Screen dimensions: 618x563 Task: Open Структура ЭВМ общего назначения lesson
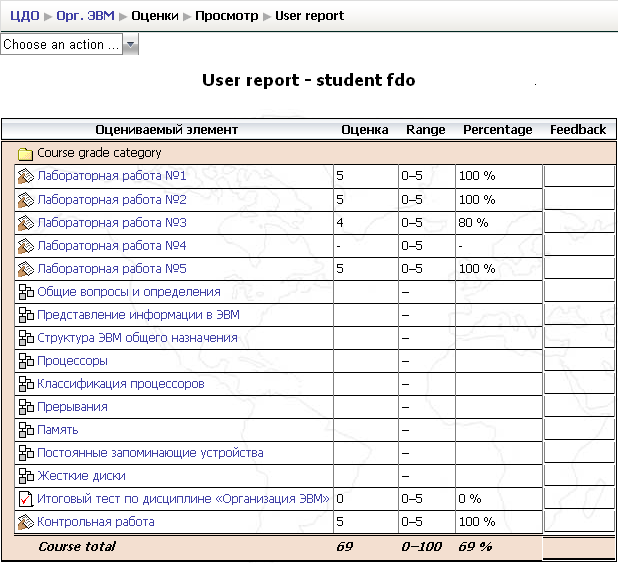(137, 338)
